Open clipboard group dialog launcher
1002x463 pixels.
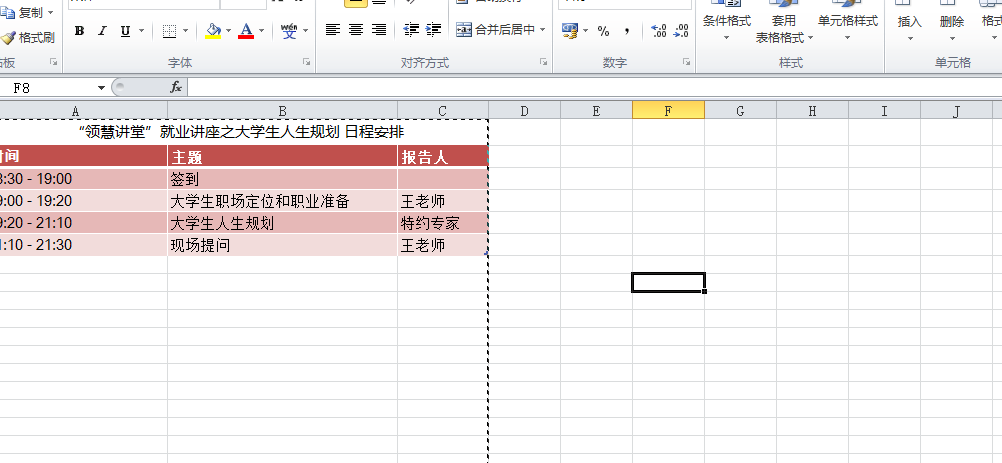[x=54, y=63]
